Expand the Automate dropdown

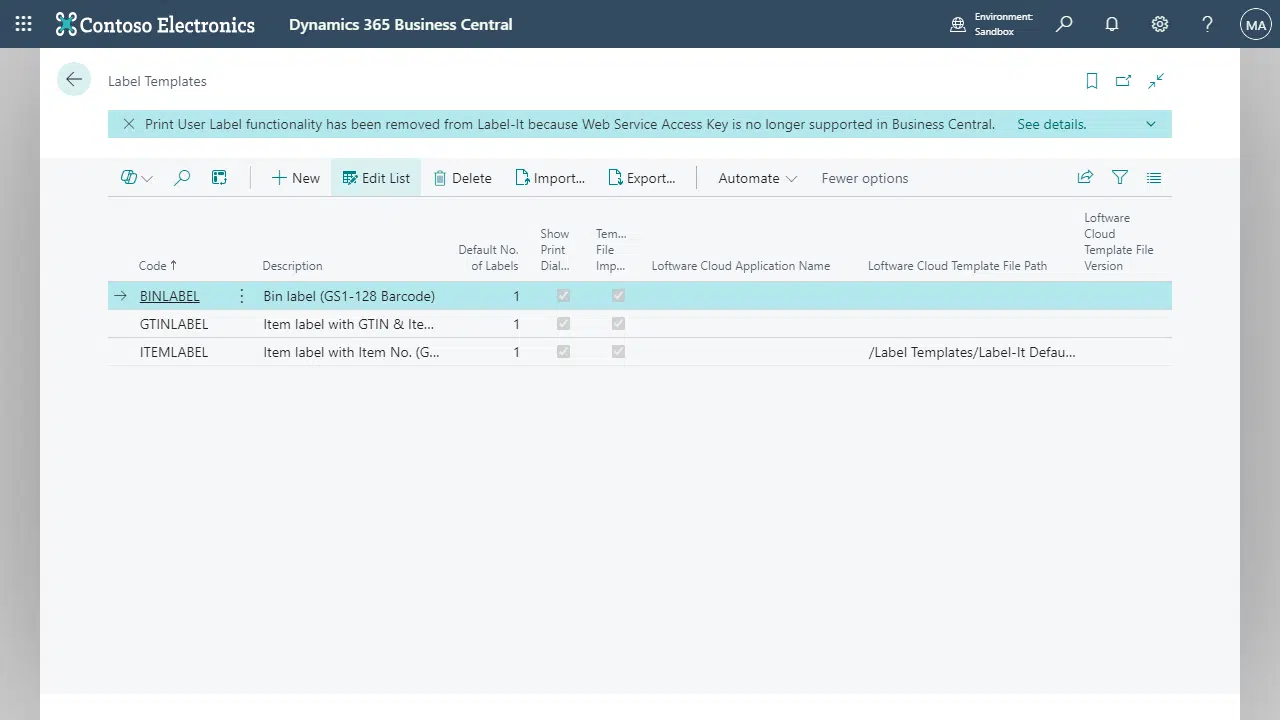(756, 177)
